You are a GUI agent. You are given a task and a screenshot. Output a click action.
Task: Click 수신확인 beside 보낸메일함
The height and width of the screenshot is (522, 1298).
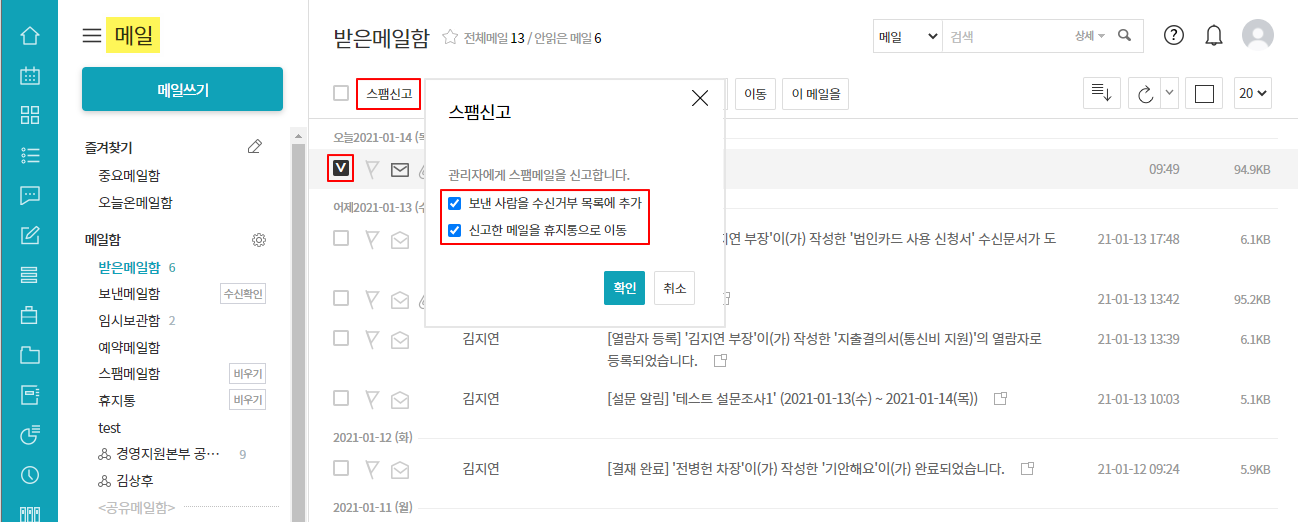(243, 293)
